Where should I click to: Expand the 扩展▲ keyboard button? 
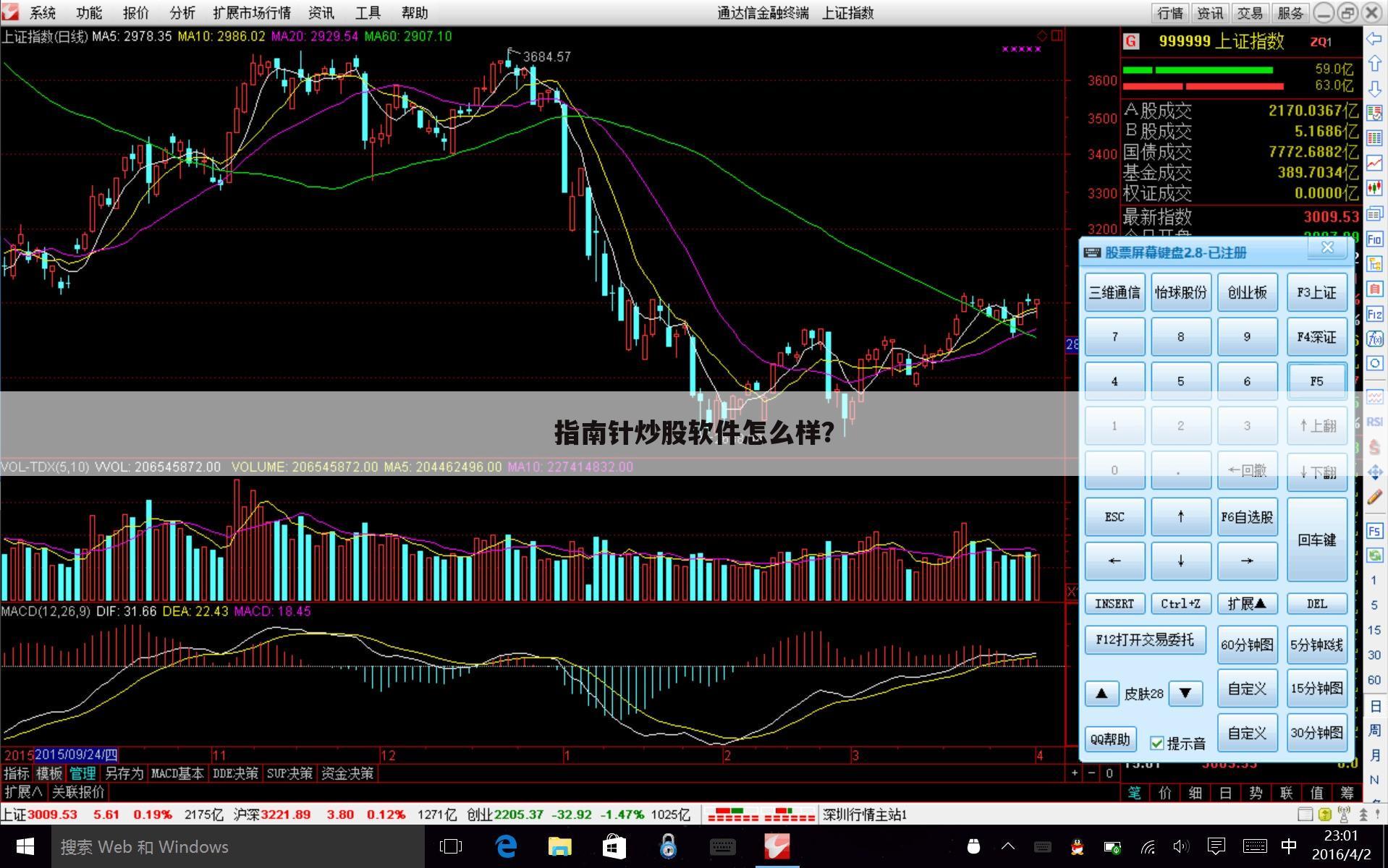1247,603
